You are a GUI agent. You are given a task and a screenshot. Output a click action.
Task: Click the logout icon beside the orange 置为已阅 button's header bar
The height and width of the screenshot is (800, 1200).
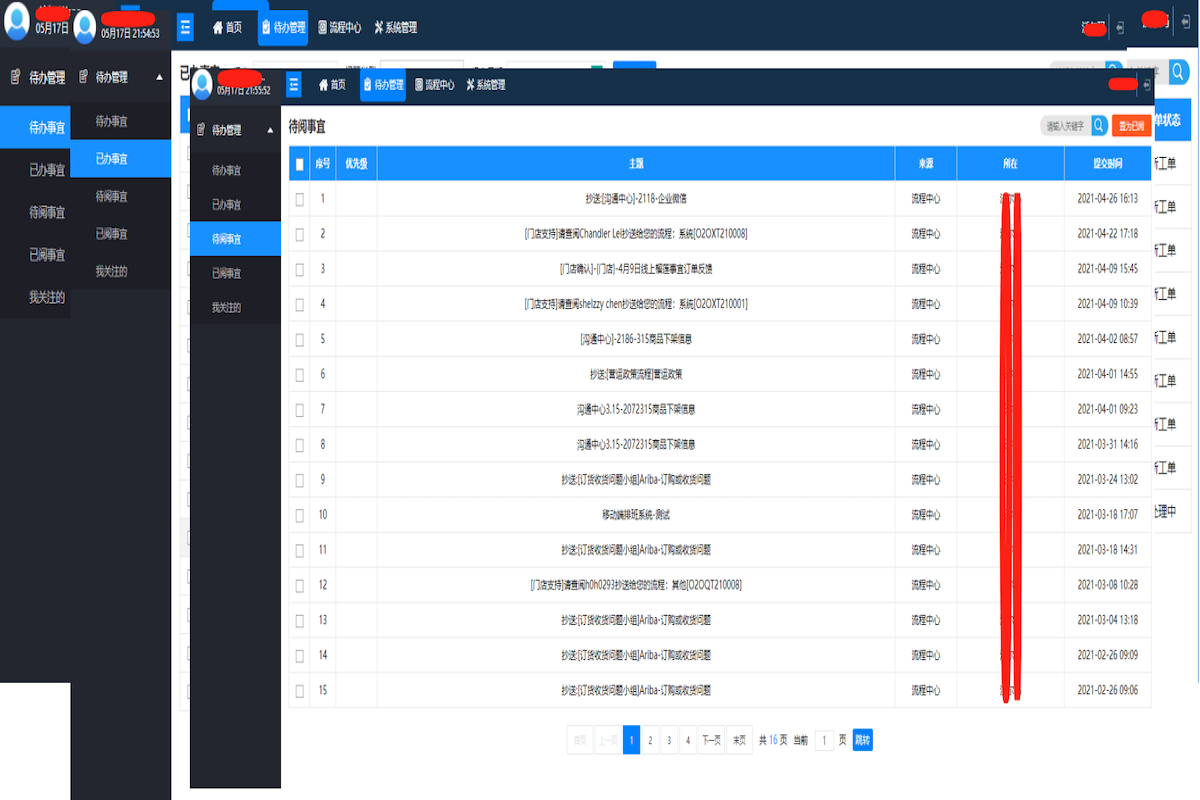pyautogui.click(x=1146, y=85)
